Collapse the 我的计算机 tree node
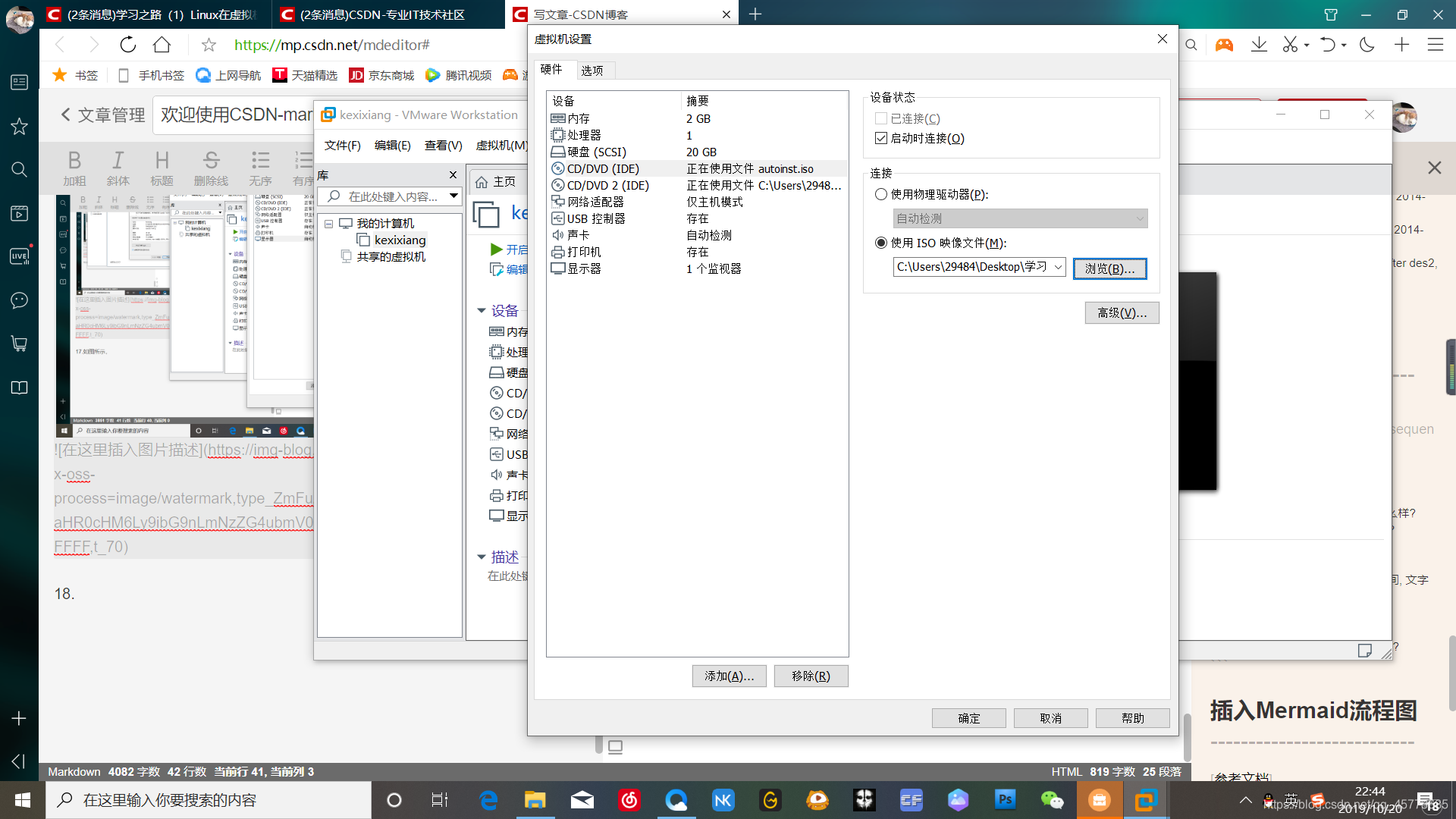The height and width of the screenshot is (819, 1456). (328, 224)
